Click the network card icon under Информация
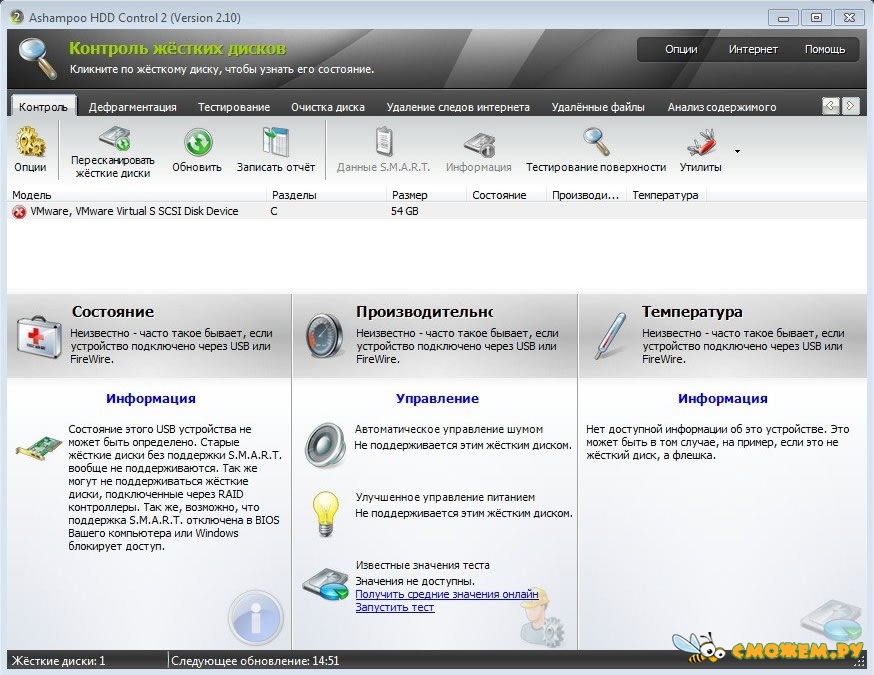Image resolution: width=874 pixels, height=675 pixels. point(38,449)
